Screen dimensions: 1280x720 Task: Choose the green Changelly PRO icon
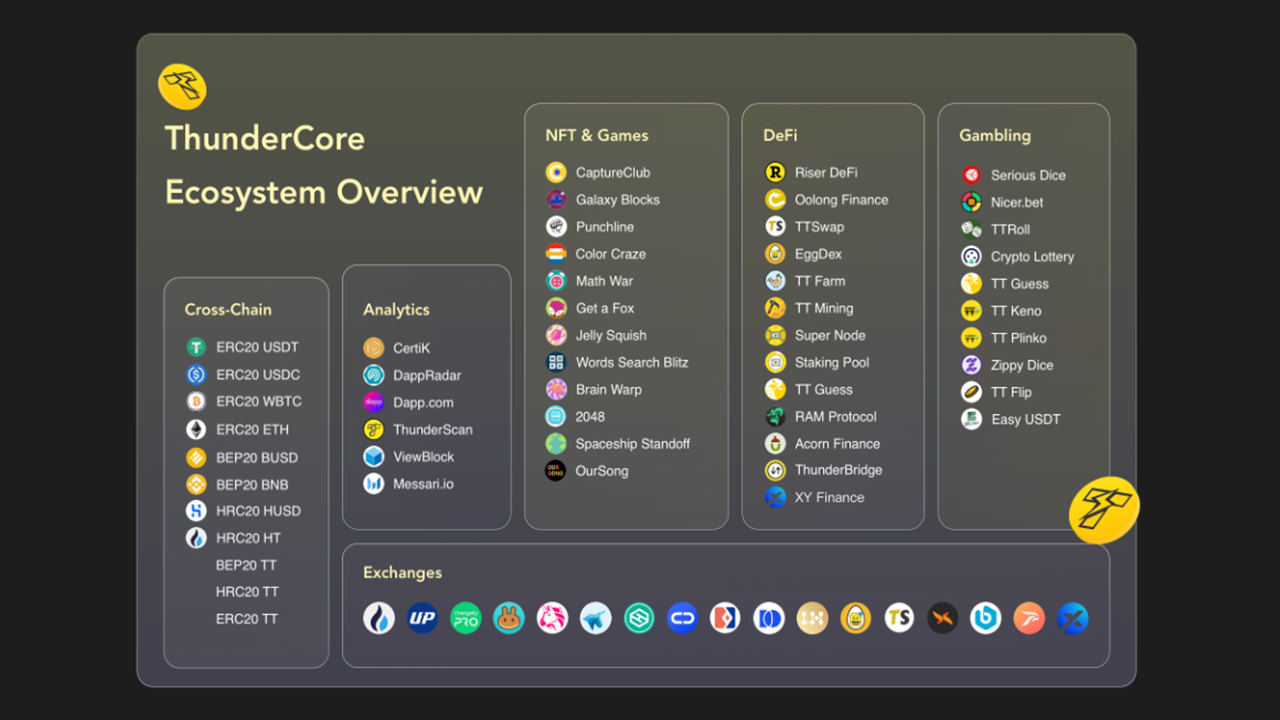[x=466, y=618]
